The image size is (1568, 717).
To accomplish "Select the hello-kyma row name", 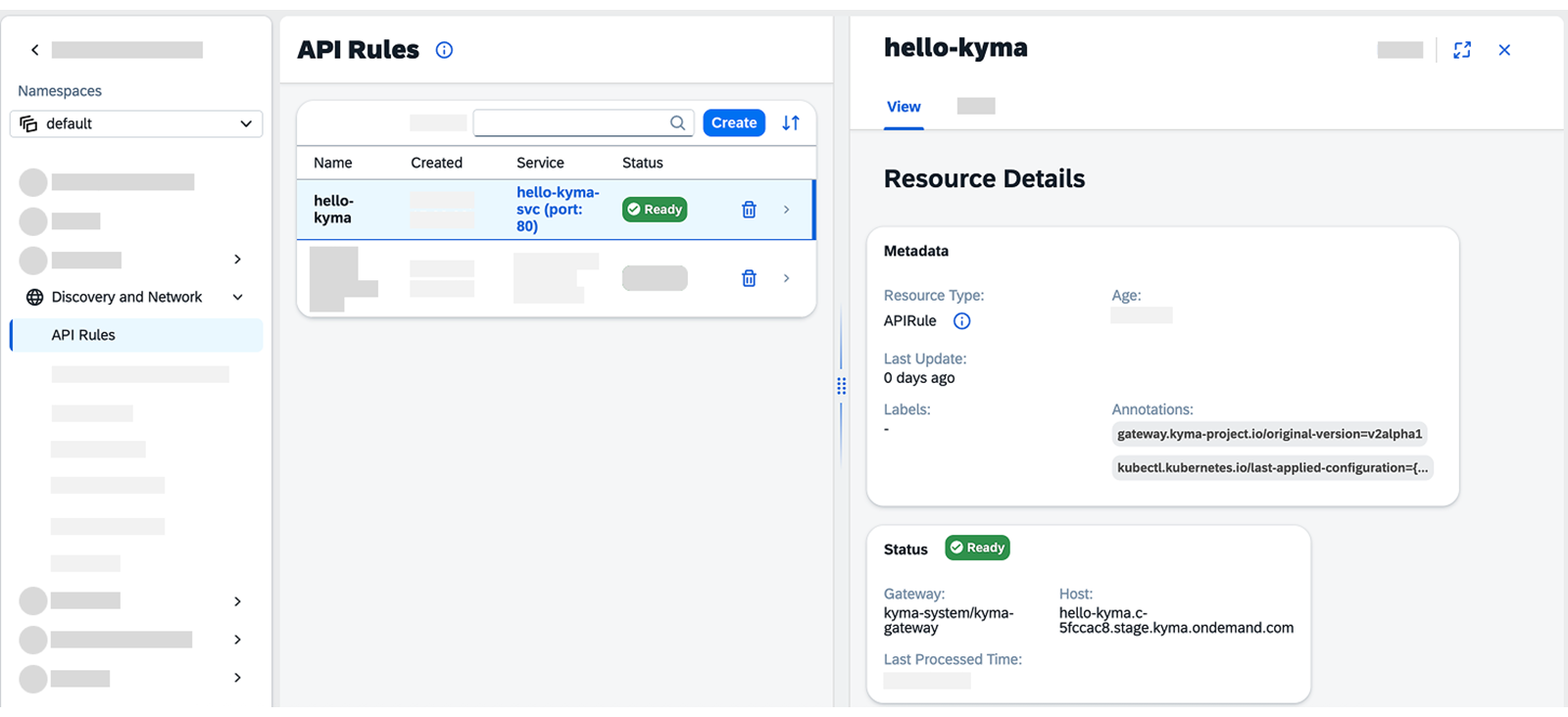I will [333, 210].
